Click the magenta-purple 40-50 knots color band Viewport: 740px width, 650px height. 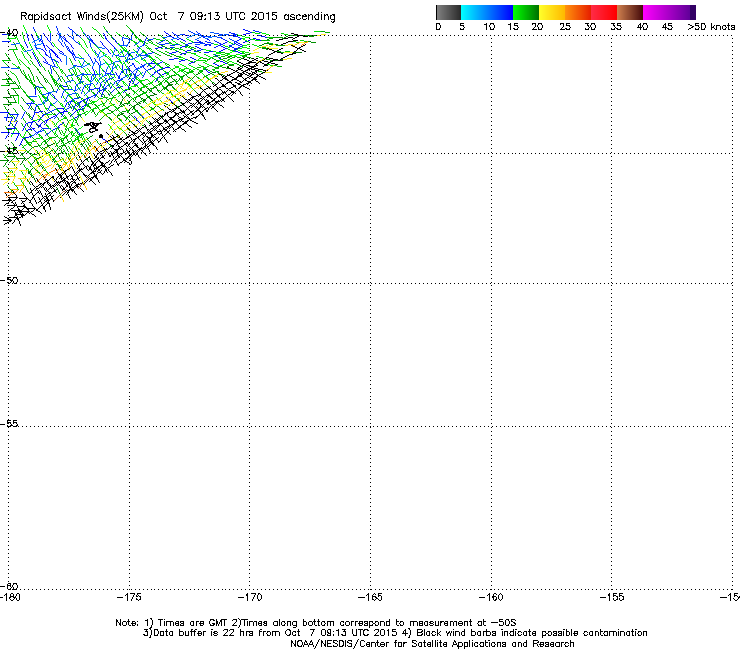click(669, 12)
